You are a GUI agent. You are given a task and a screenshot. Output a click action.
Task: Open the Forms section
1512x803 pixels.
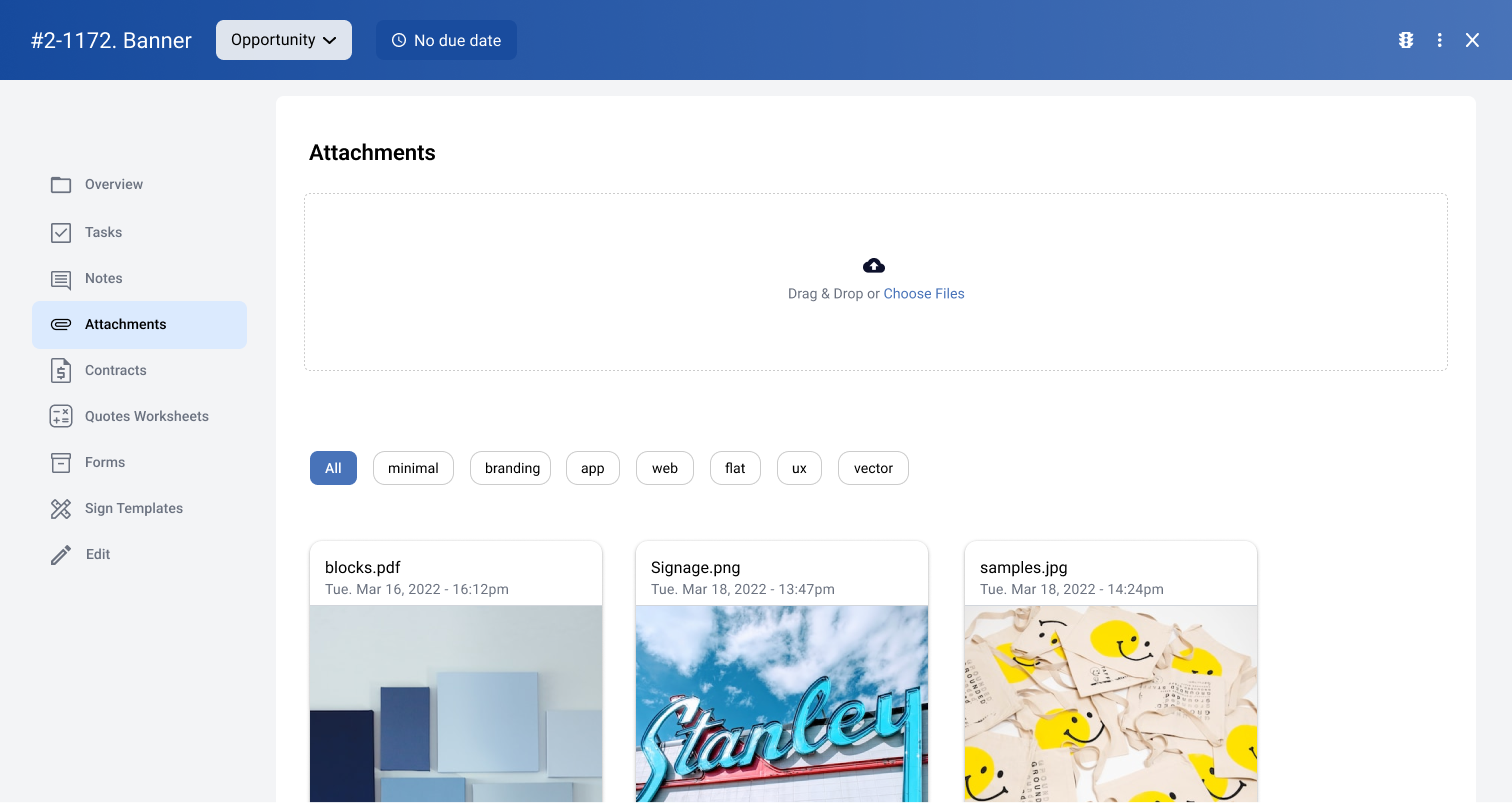[105, 462]
